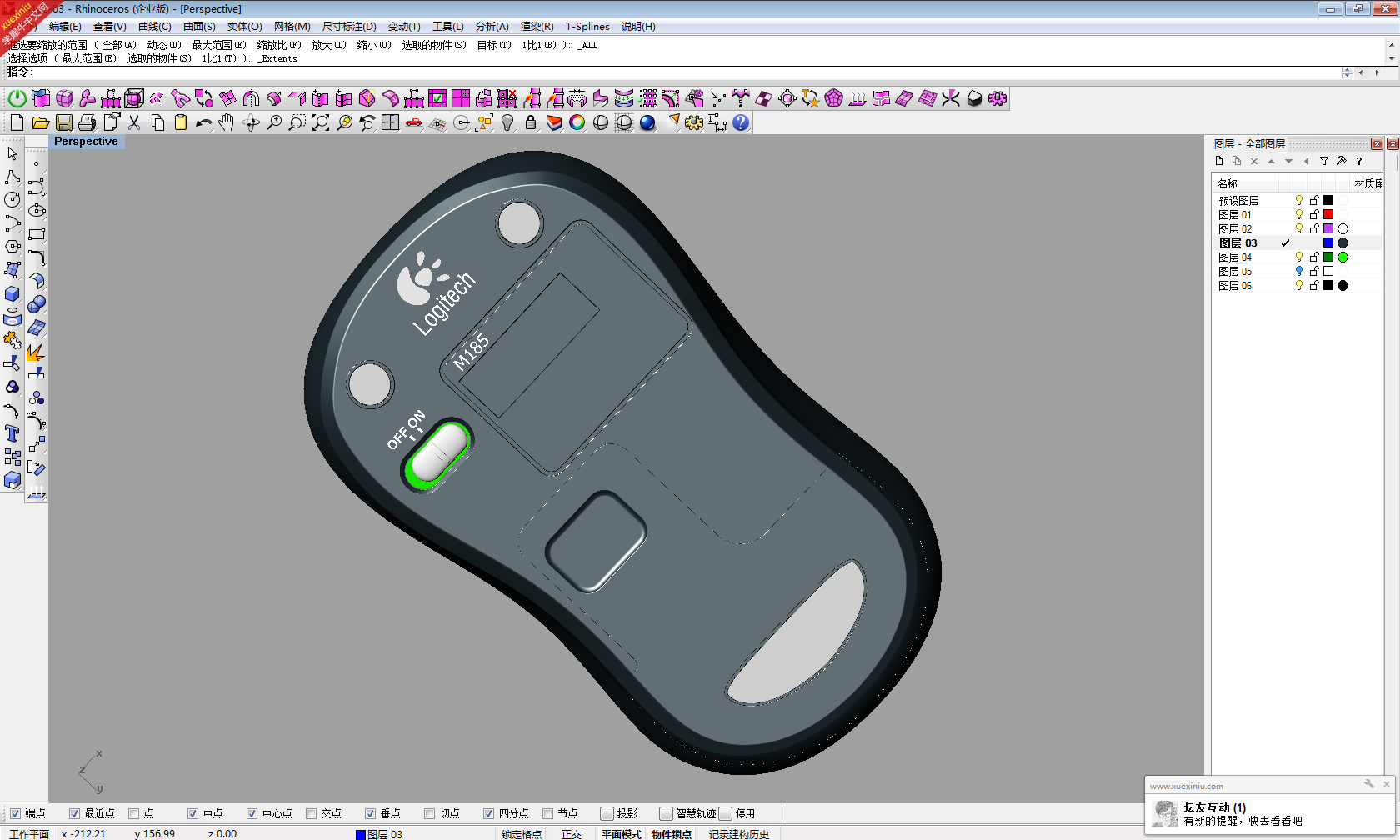Toggle 物件锁点 in the status bar
The height and width of the screenshot is (840, 1400).
[672, 834]
